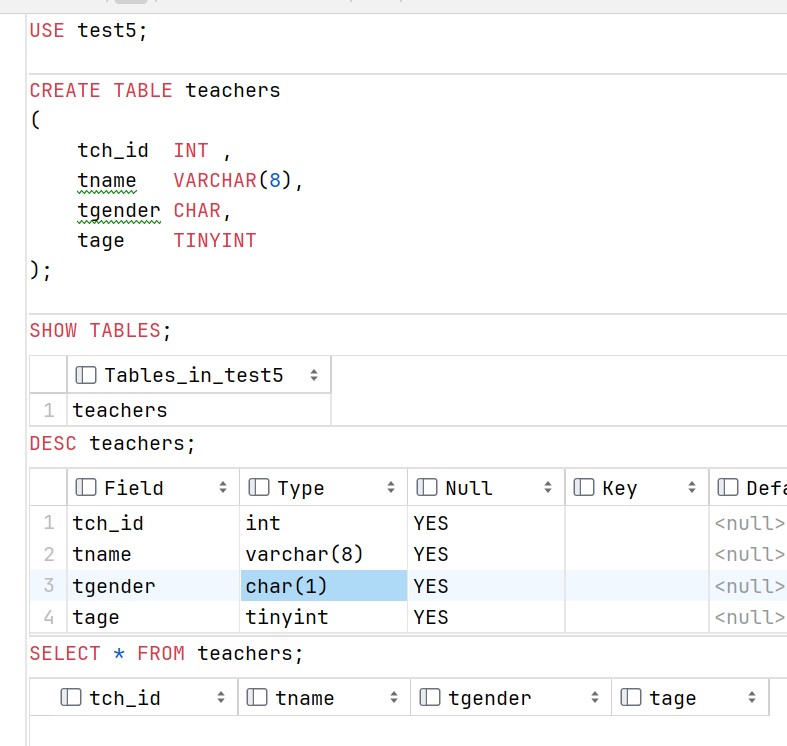This screenshot has width=787, height=746.
Task: Click the 'TINYINT' keyword in code
Action: 215,240
